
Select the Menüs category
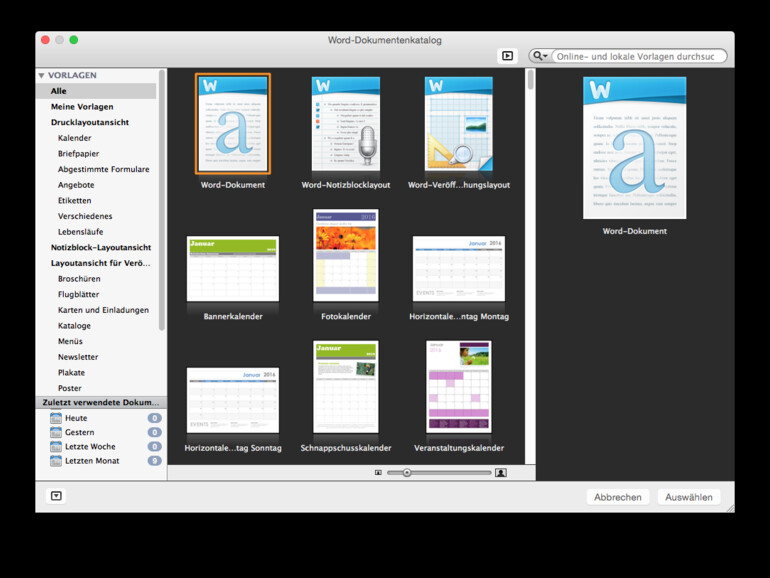[70, 341]
